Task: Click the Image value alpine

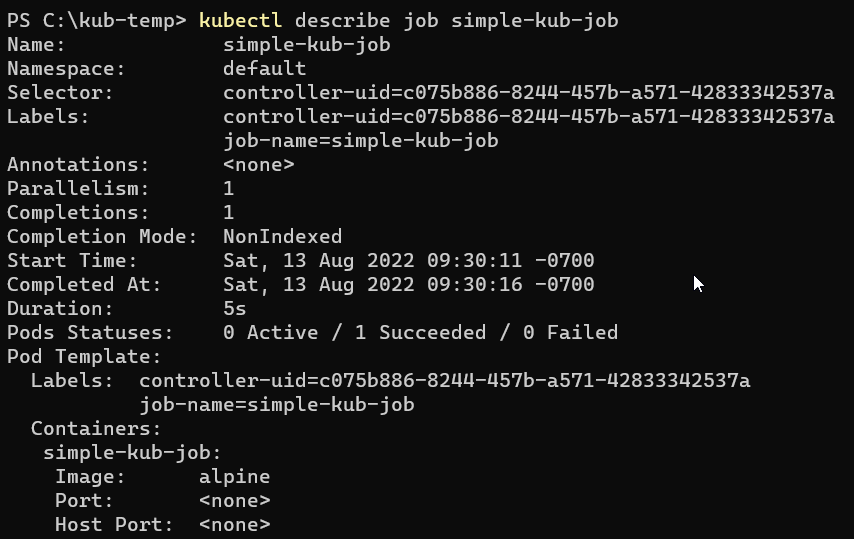Action: (235, 477)
